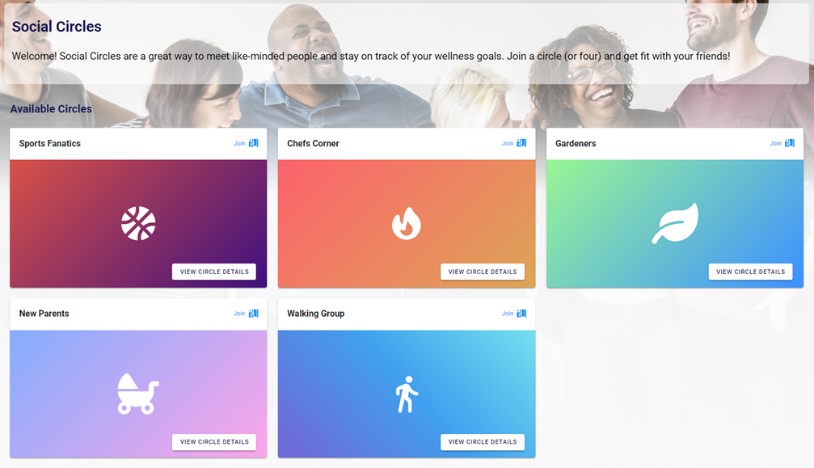Screen dimensions: 814x468
Task: View circle details for Walking Group
Action: click(x=482, y=442)
